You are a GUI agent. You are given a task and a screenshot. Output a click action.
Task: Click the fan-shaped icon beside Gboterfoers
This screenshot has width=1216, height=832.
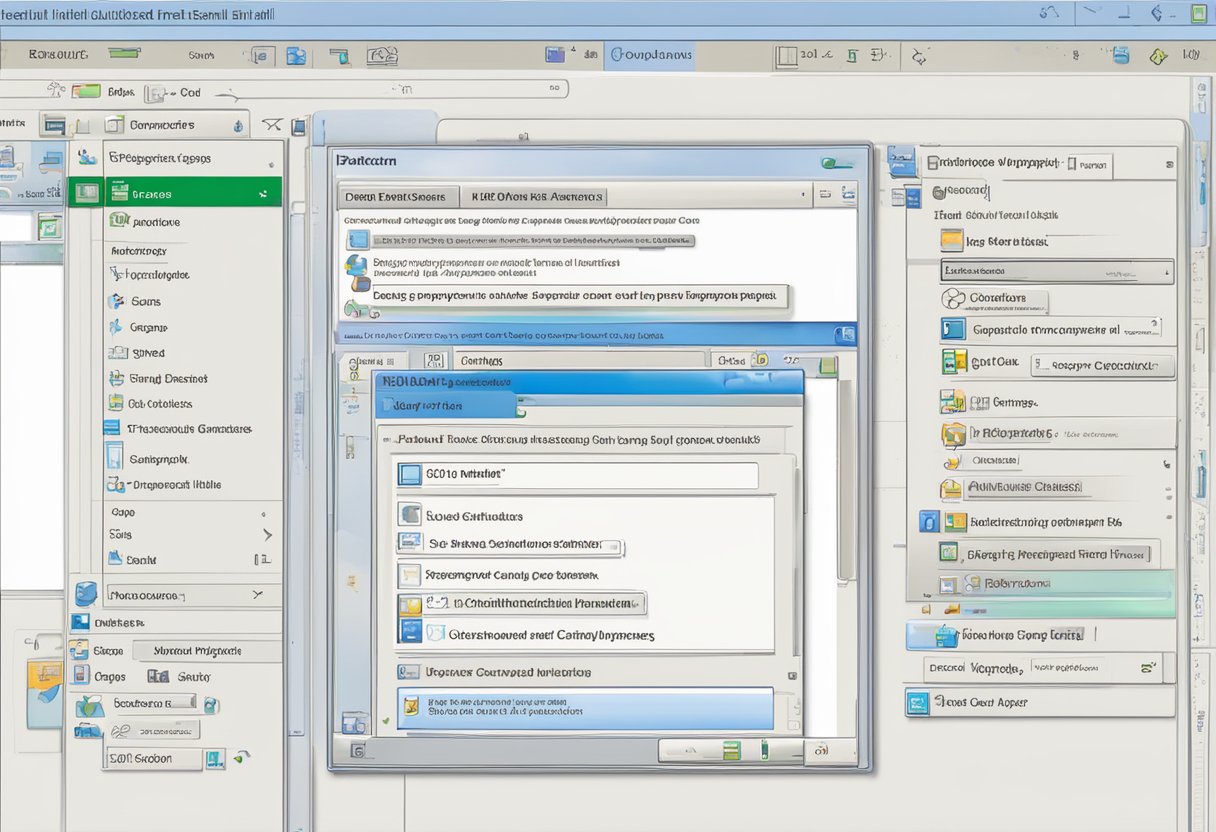tap(954, 298)
